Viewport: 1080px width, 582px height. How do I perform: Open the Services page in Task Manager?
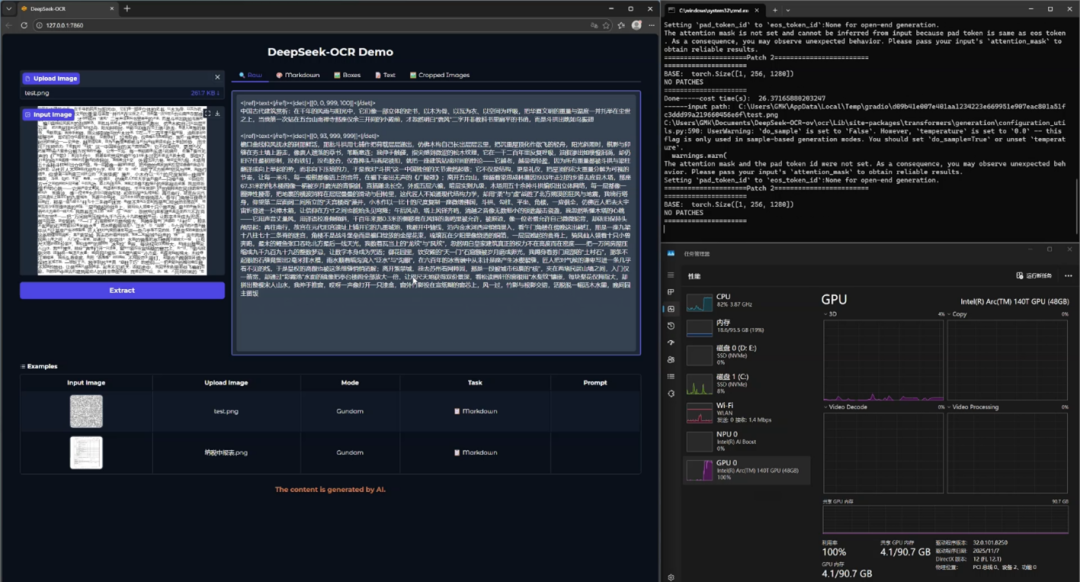coord(671,393)
